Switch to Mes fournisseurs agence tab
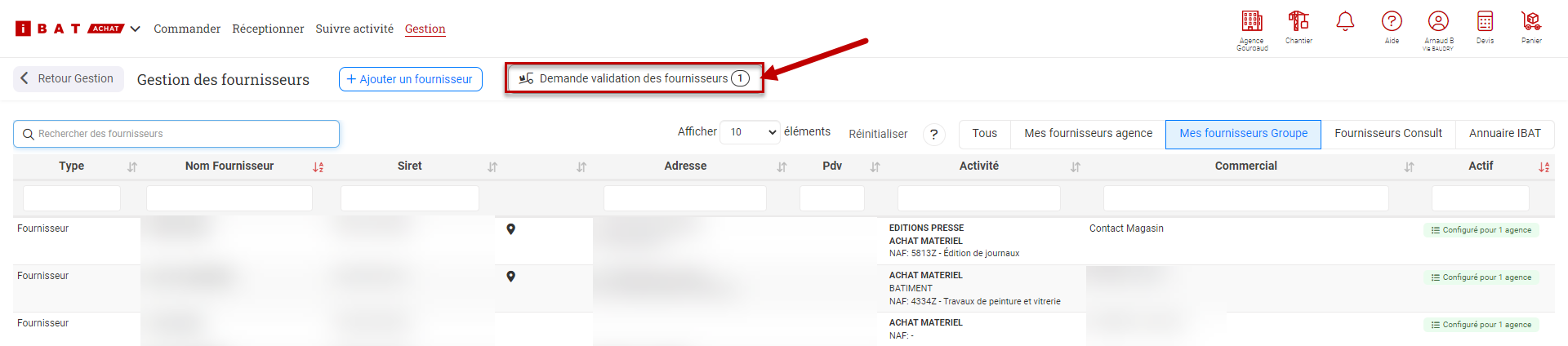This screenshot has height=346, width=1568. point(1088,134)
